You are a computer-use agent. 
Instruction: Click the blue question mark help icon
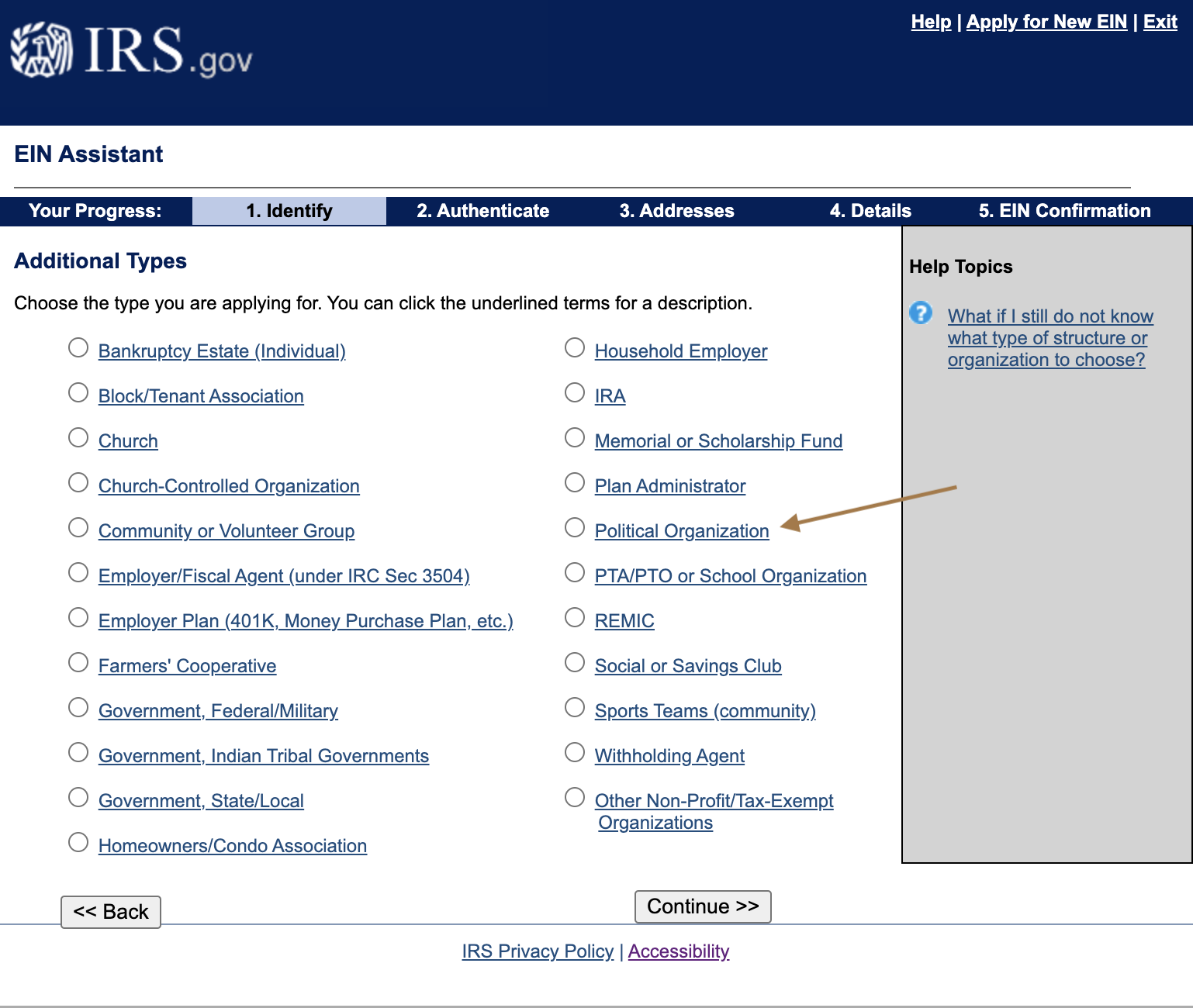point(921,313)
